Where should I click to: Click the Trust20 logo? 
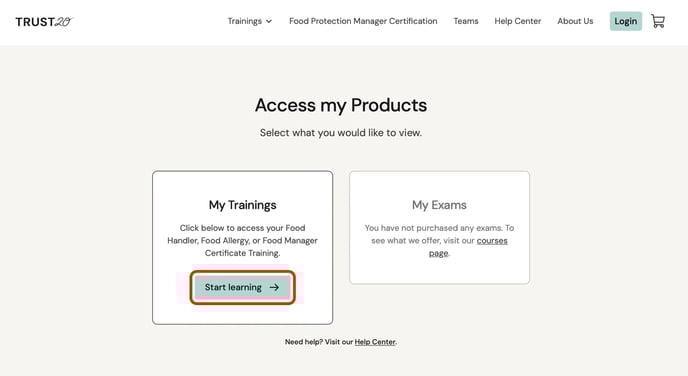(x=44, y=21)
